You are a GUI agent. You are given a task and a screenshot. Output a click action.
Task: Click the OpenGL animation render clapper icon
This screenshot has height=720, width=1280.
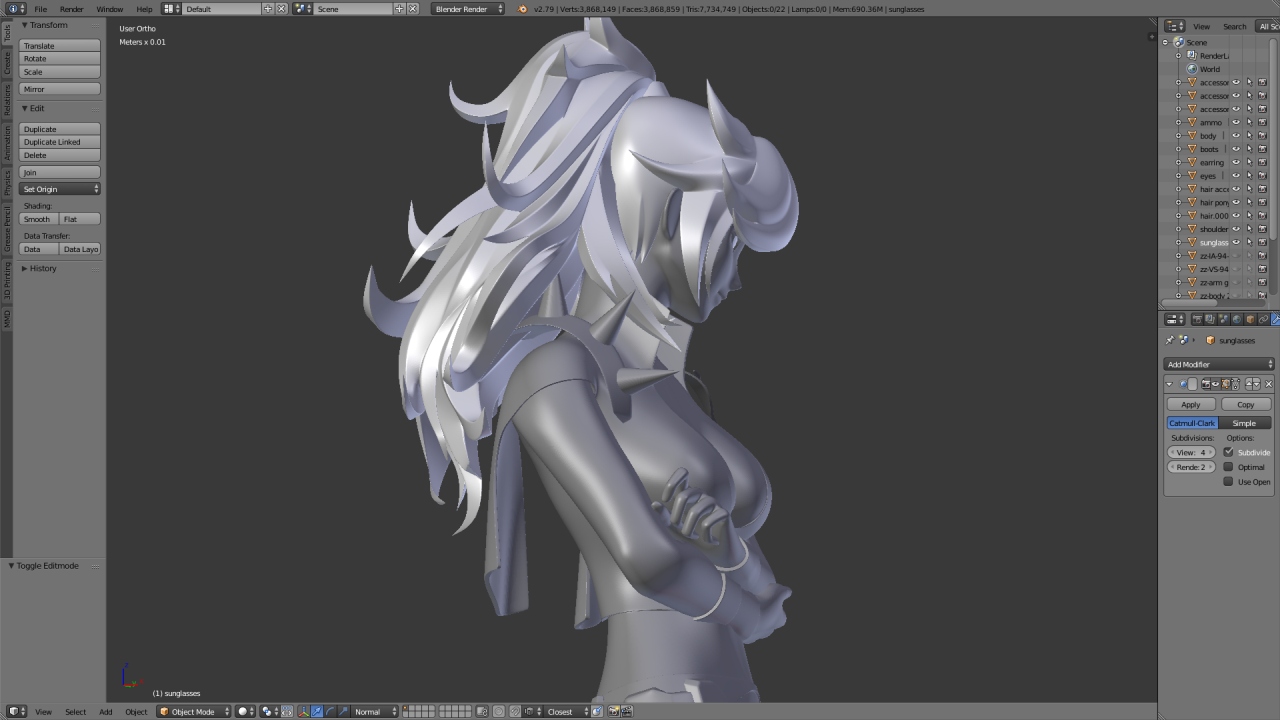[626, 711]
